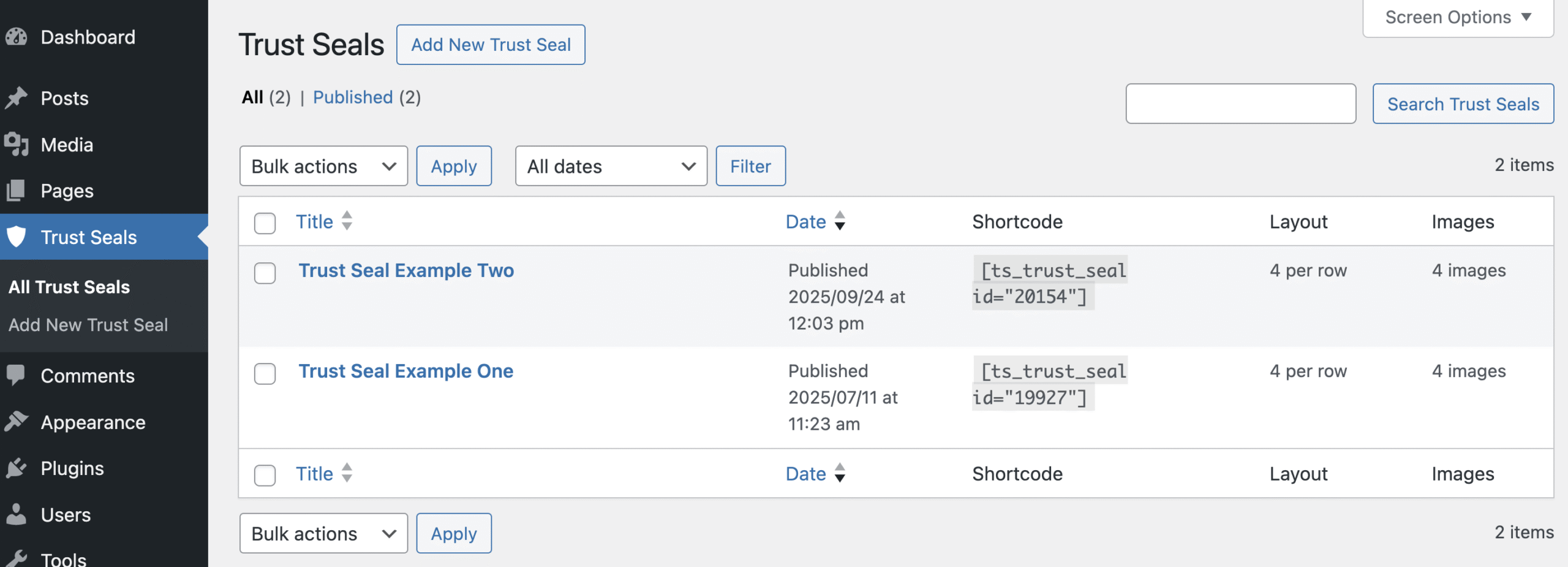This screenshot has height=567, width=1568.
Task: Open the top Bulk actions dropdown
Action: (x=323, y=166)
